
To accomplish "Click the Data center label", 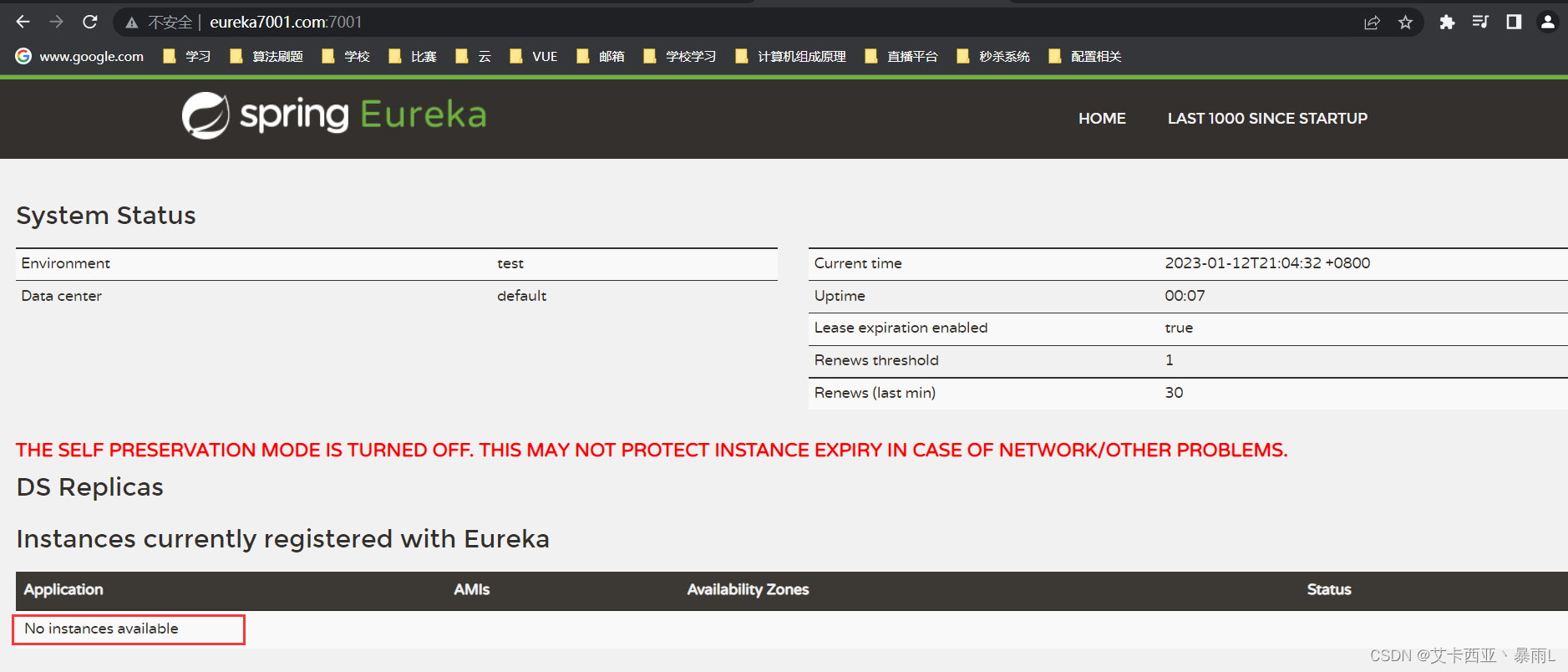I will [61, 296].
